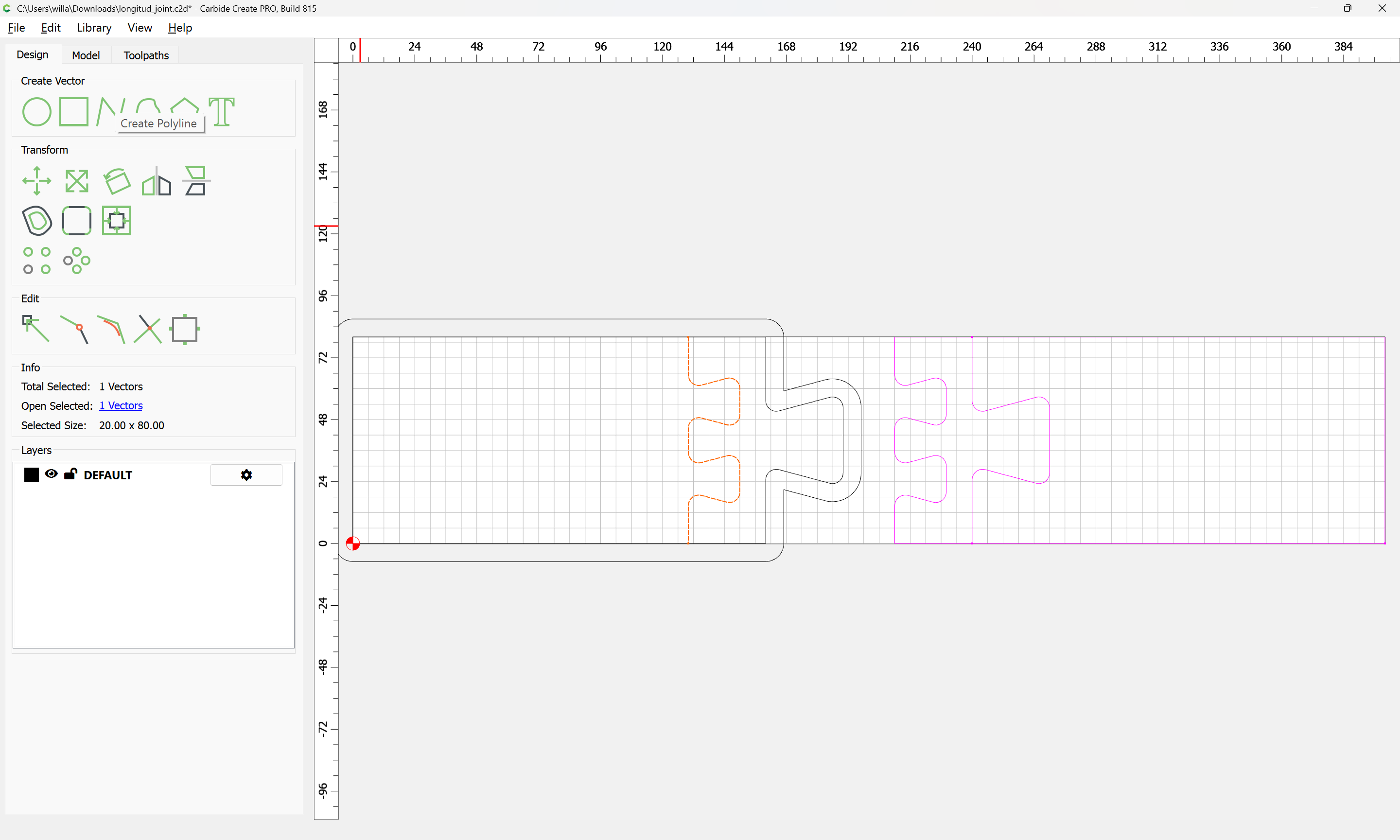Screen dimensions: 1400x840
Task: Select the Create Circle tool
Action: 37,111
